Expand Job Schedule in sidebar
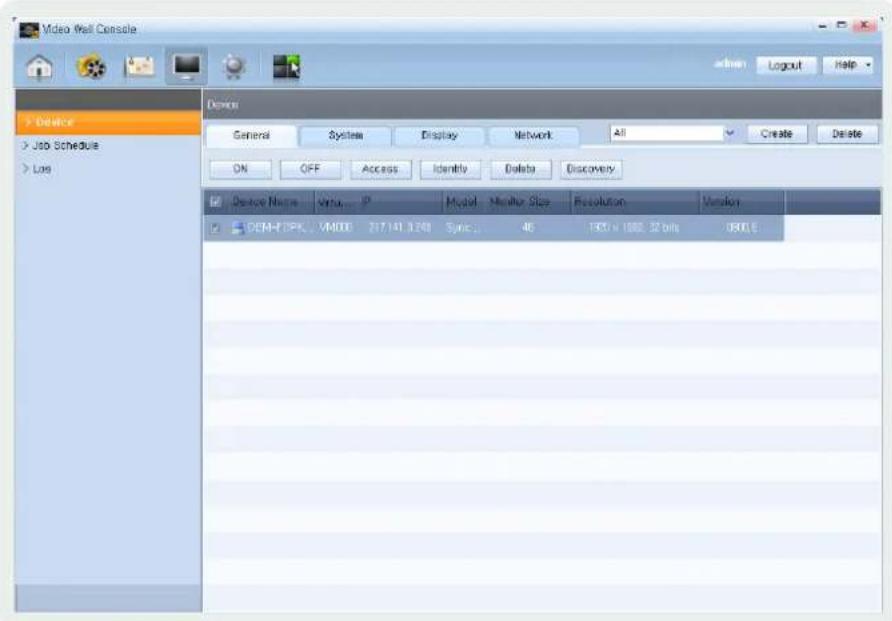This screenshot has width=892, height=621. (60, 146)
